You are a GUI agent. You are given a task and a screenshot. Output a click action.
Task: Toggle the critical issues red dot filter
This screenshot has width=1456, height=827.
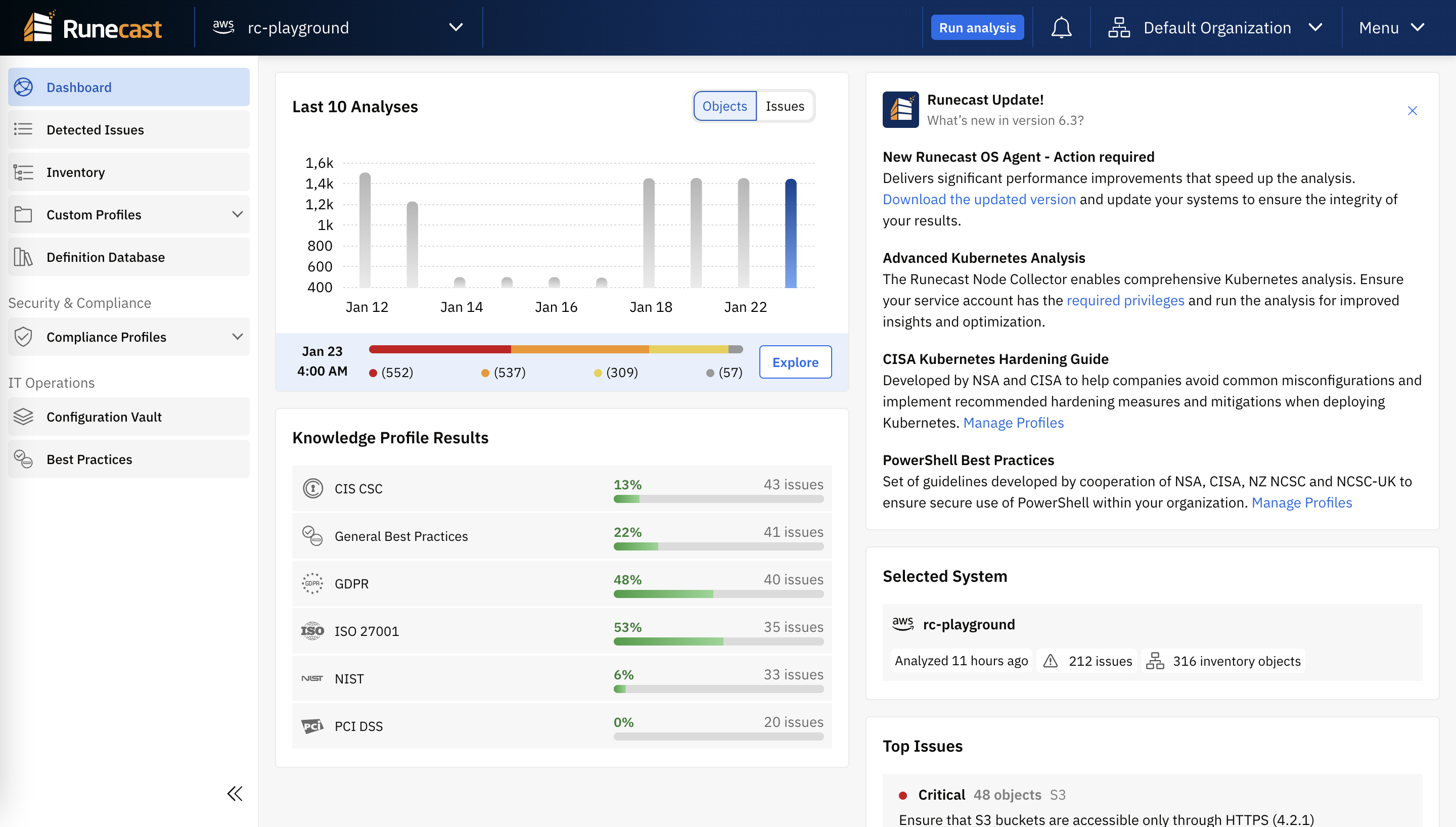tap(374, 372)
